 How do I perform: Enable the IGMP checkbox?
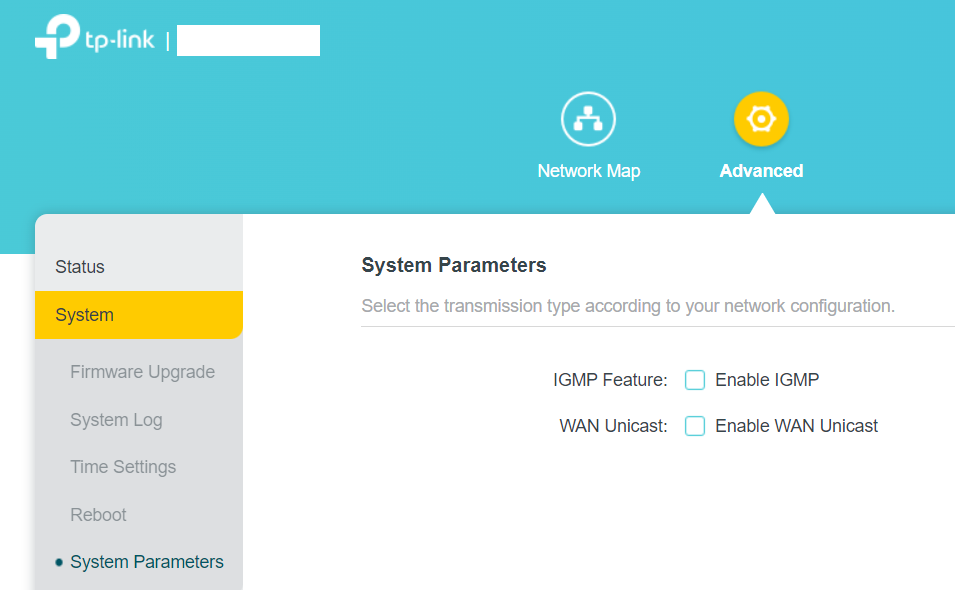[x=694, y=380]
